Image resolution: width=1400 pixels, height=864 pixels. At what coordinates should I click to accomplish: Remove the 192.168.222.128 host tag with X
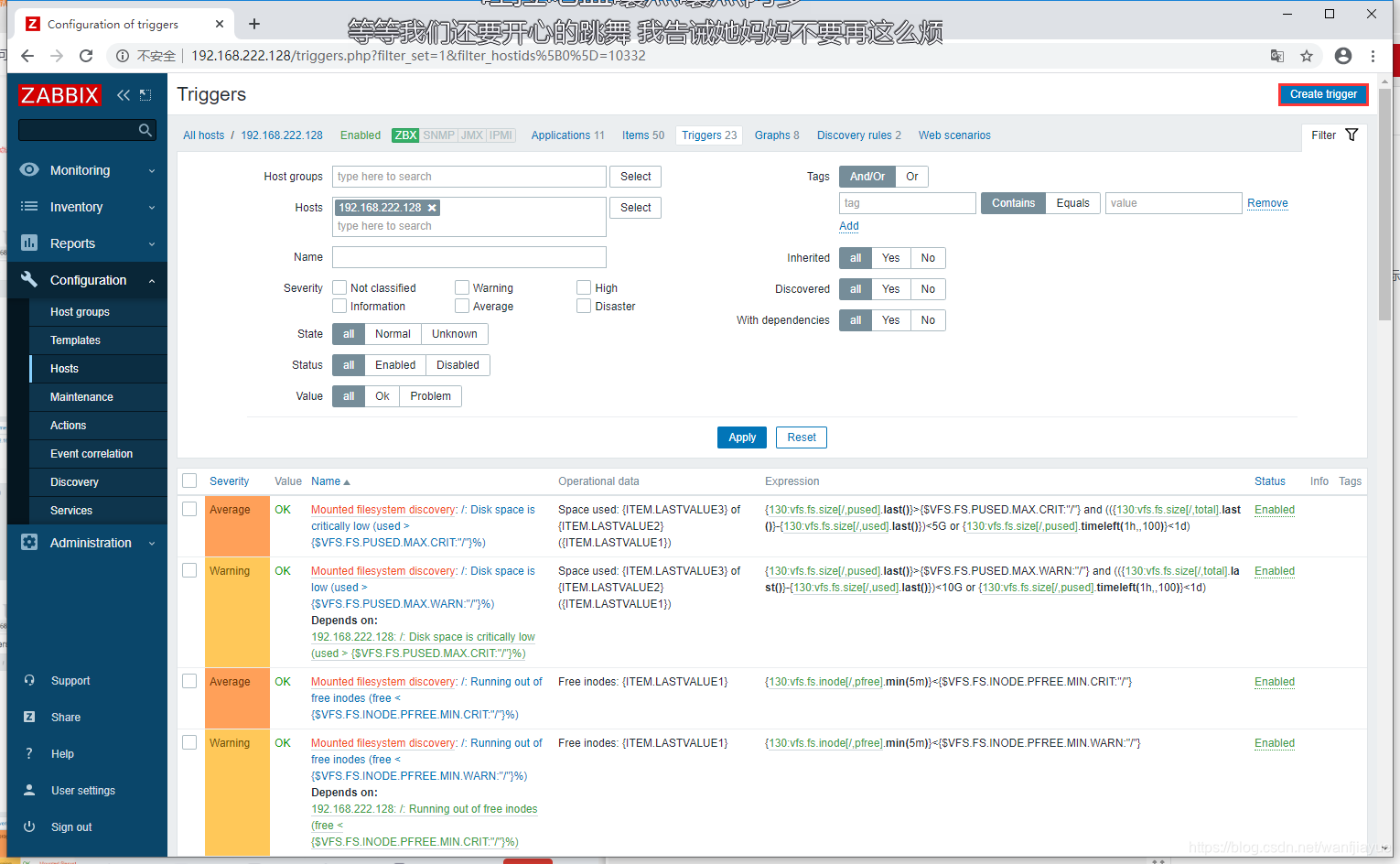click(432, 208)
